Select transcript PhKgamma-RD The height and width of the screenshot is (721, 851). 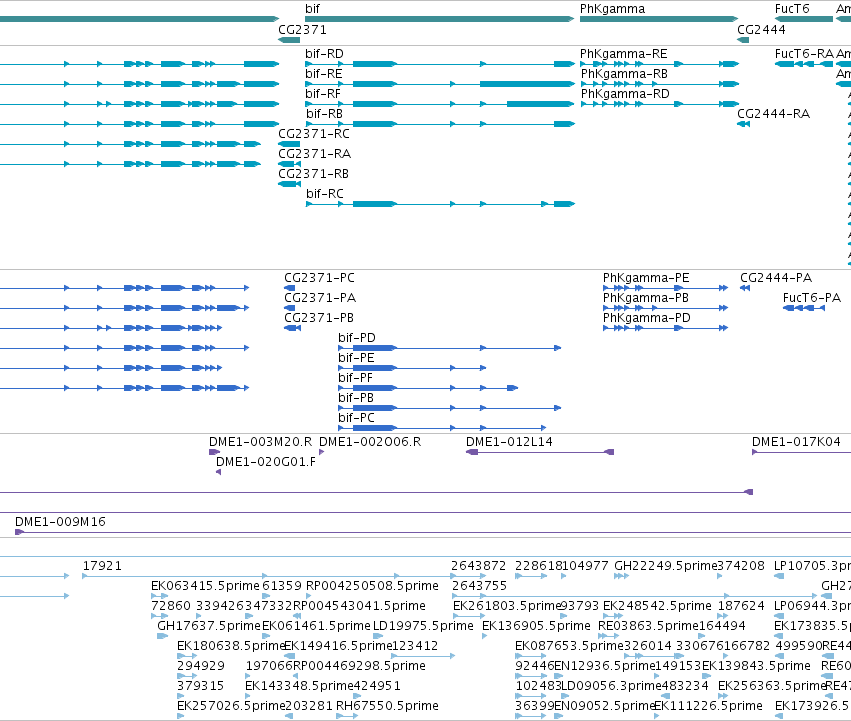(x=625, y=94)
